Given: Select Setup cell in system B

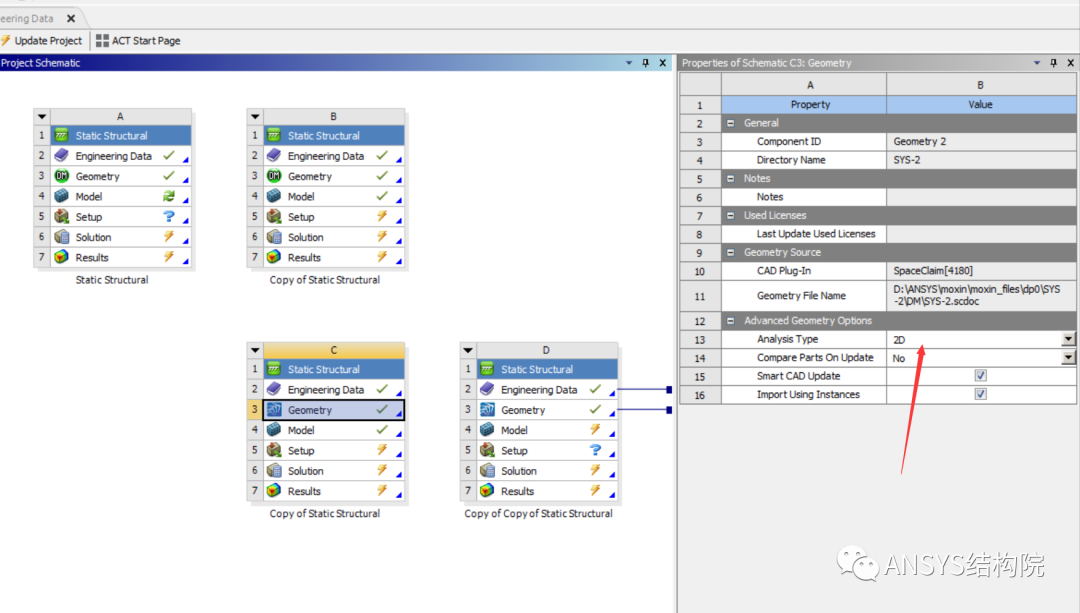Looking at the screenshot, I should pos(333,216).
